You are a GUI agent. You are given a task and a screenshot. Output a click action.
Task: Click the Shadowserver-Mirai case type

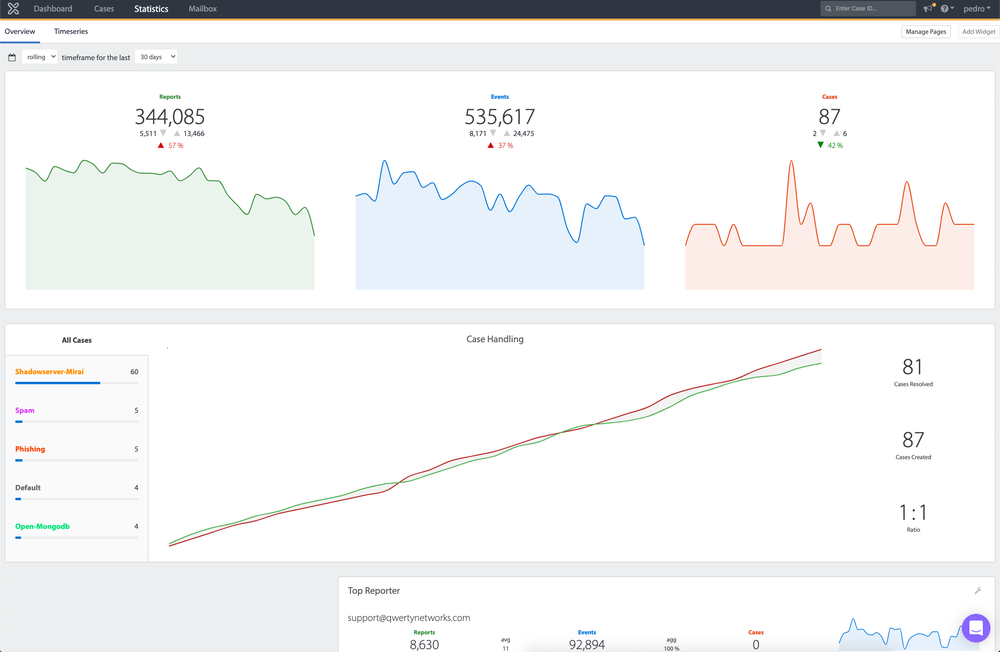coord(49,371)
